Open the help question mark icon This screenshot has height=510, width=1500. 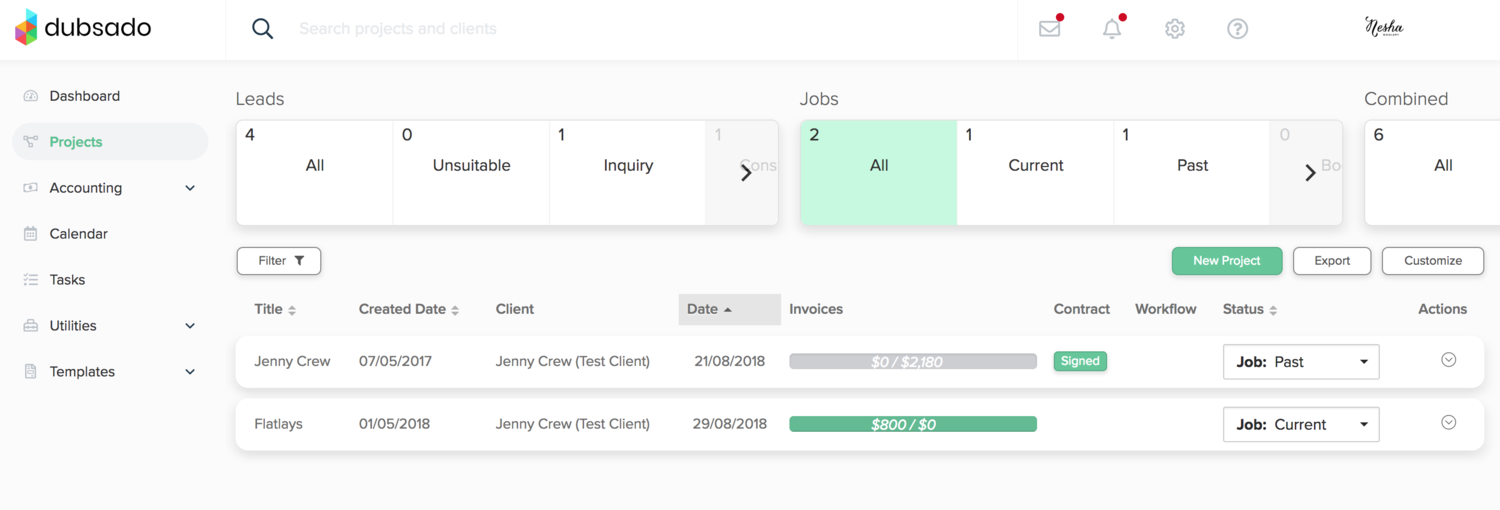click(1237, 29)
